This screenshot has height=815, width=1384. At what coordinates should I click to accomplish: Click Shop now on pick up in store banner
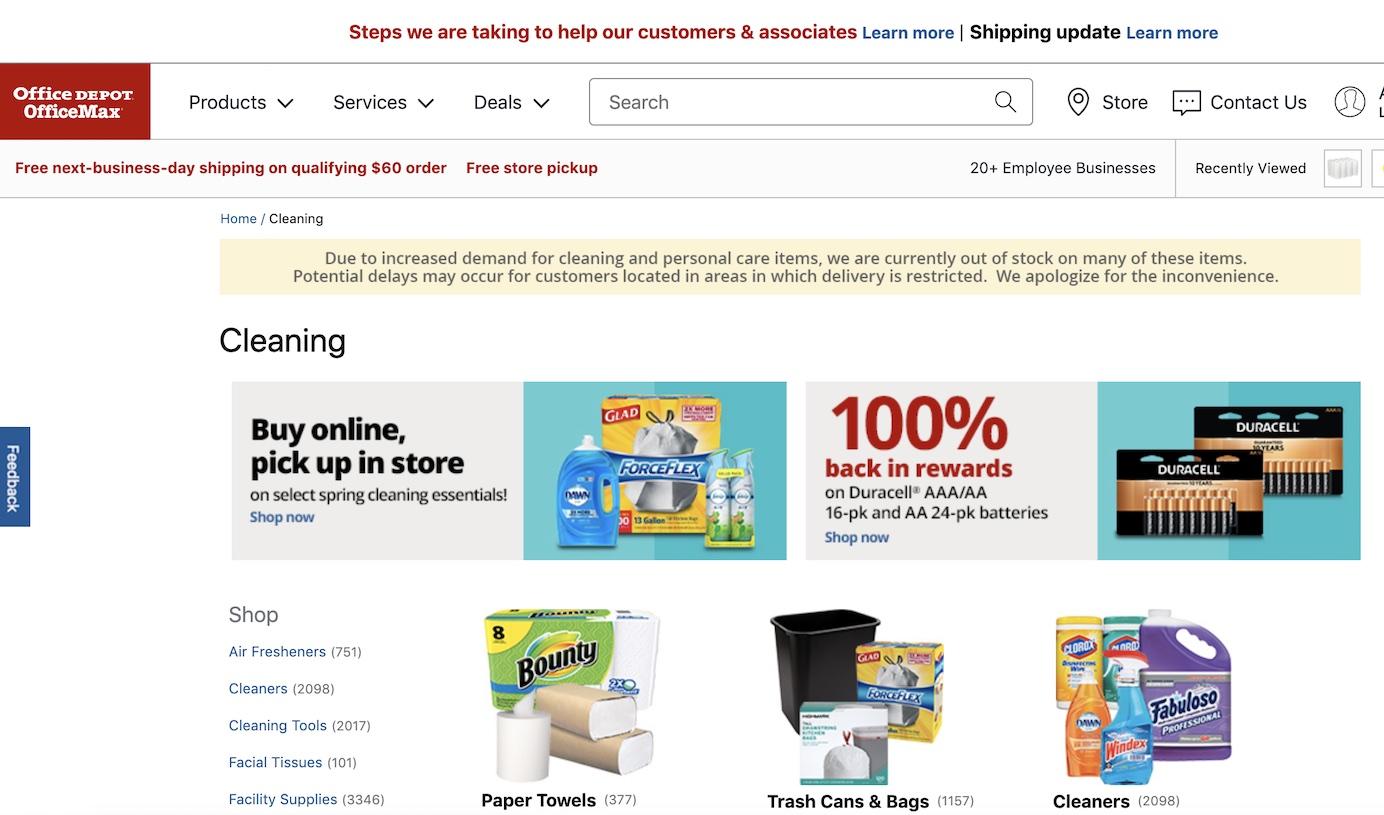point(282,517)
